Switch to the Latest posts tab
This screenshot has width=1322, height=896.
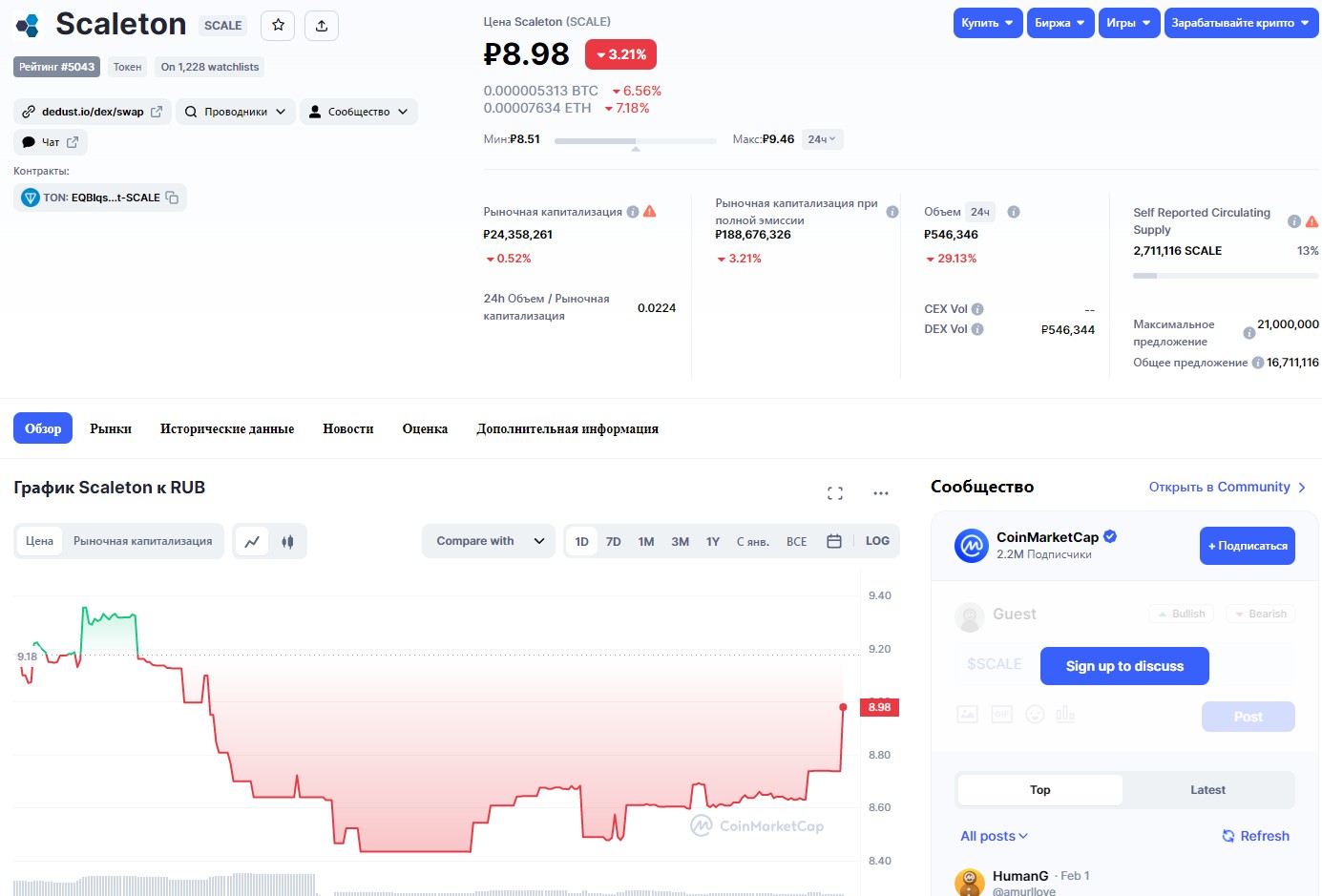1207,790
